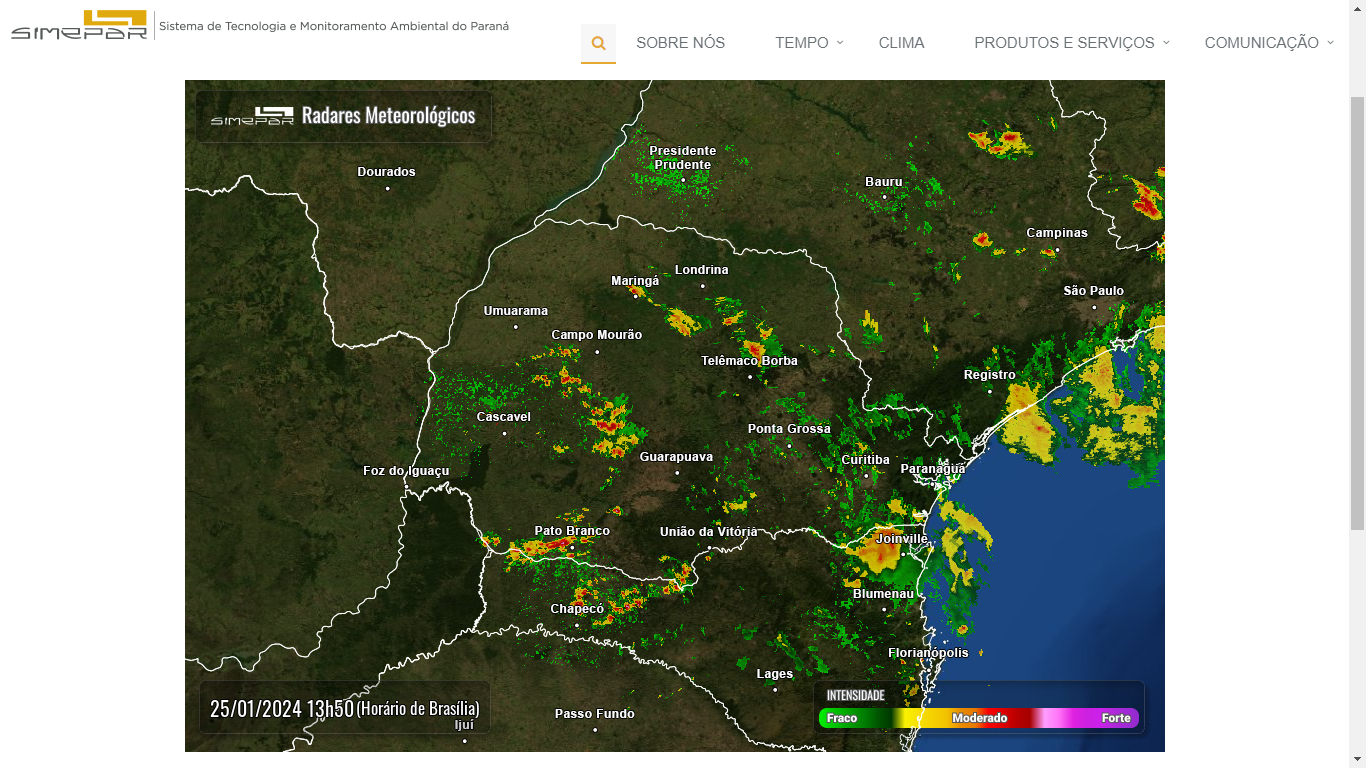Click the Bauru city label

(x=884, y=182)
